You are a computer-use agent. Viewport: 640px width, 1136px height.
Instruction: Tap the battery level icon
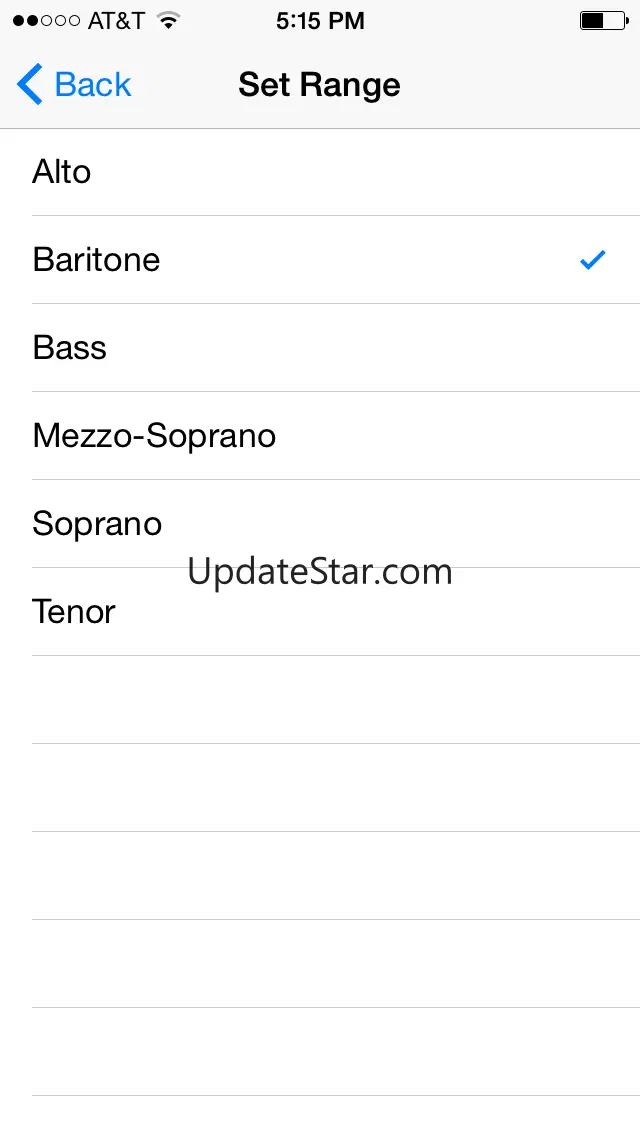602,21
